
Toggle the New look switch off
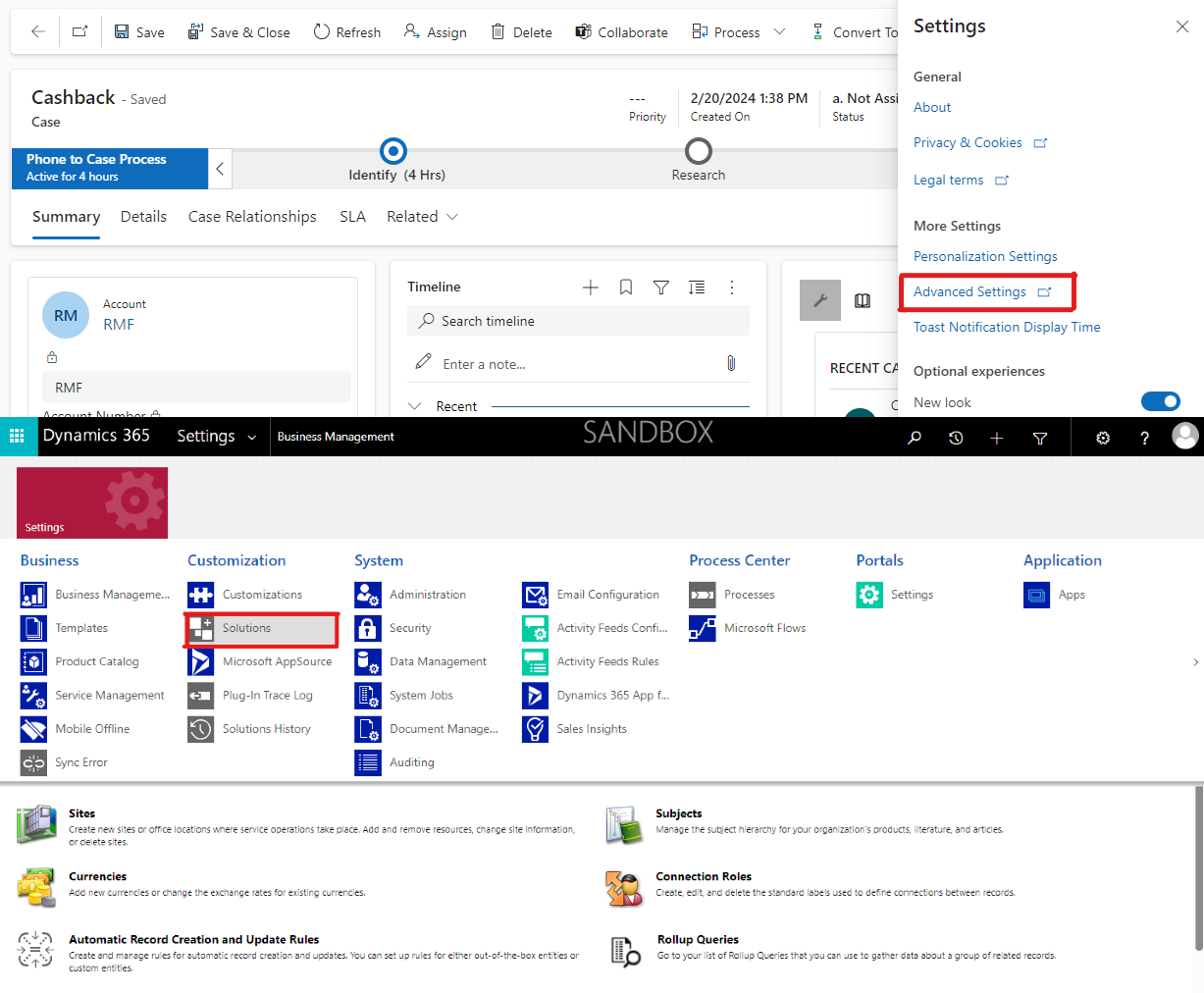[1161, 401]
